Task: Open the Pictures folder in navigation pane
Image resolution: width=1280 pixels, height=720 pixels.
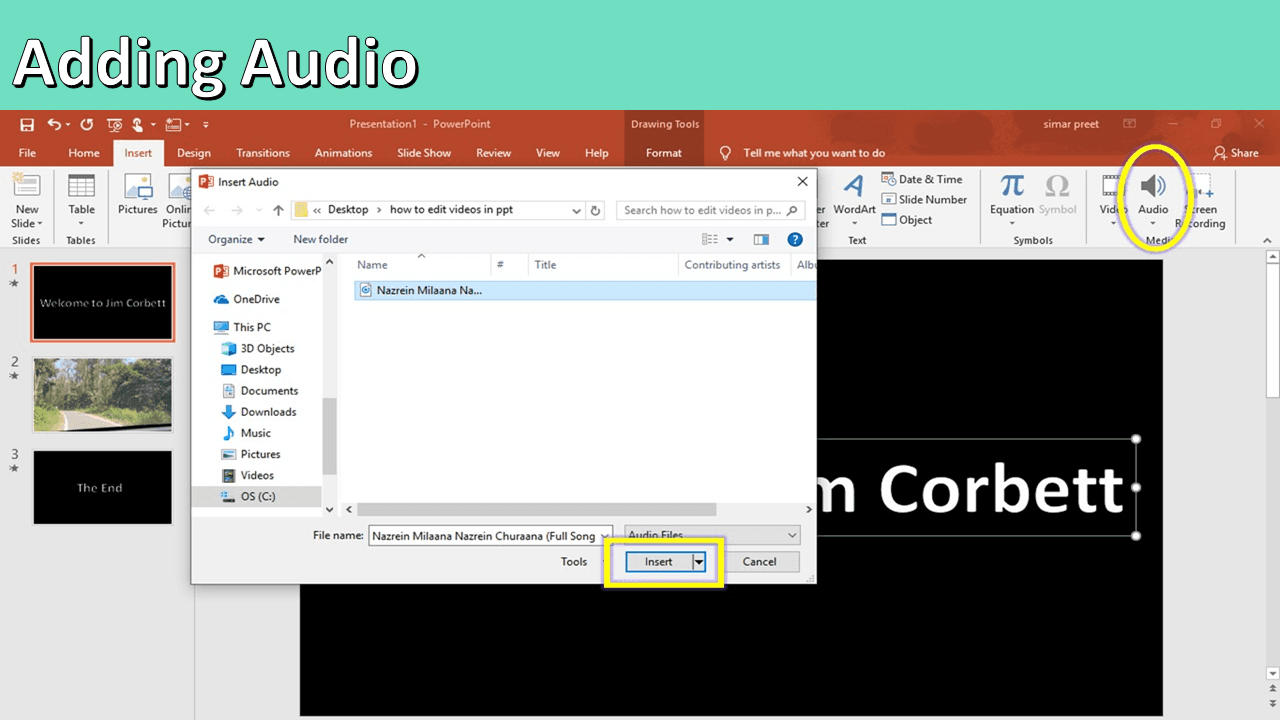Action: (x=251, y=453)
